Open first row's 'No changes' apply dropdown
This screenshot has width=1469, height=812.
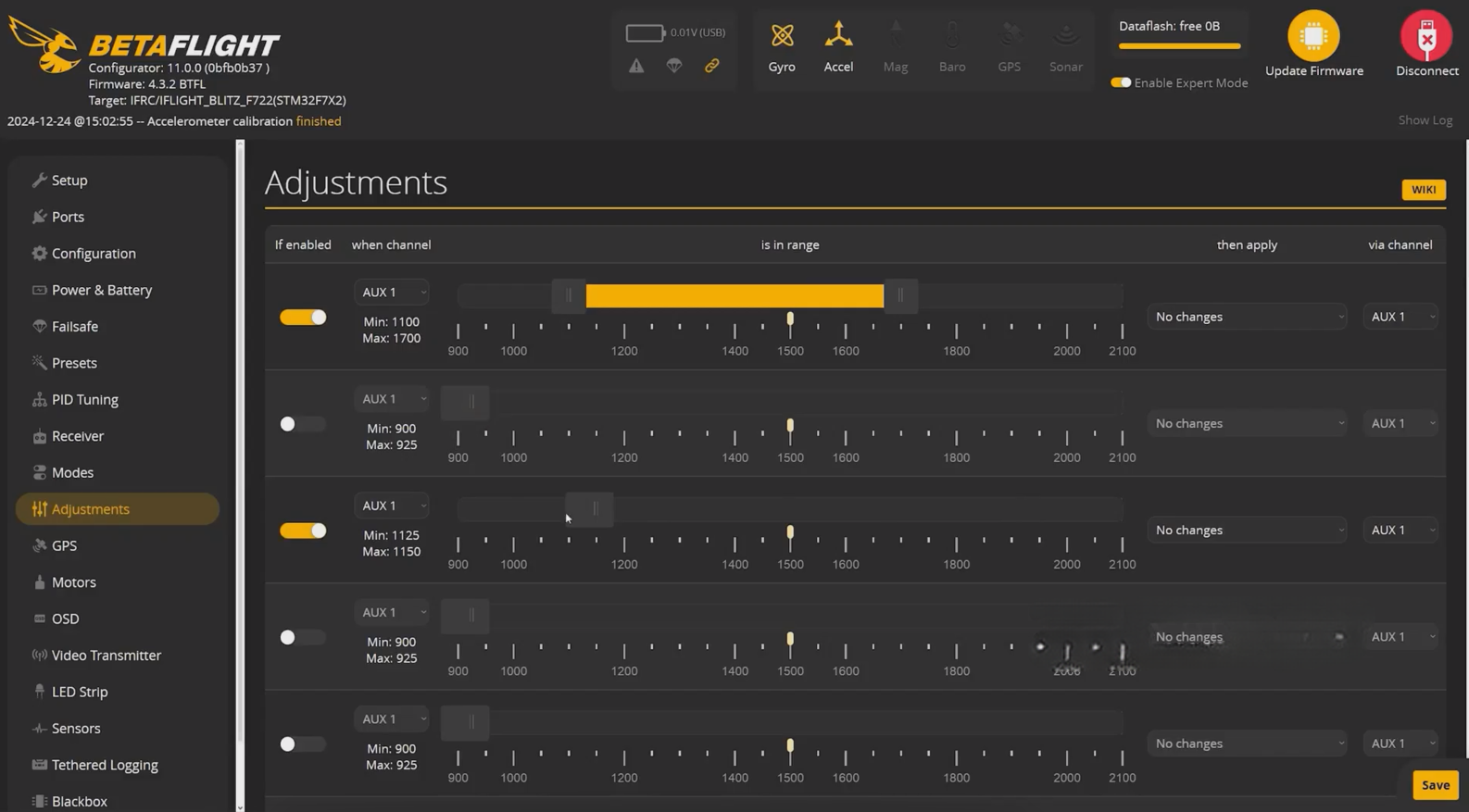[1247, 317]
